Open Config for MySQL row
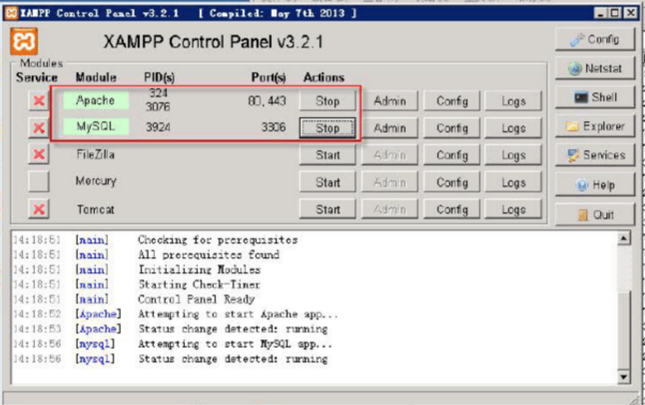645x405 pixels. (x=452, y=128)
